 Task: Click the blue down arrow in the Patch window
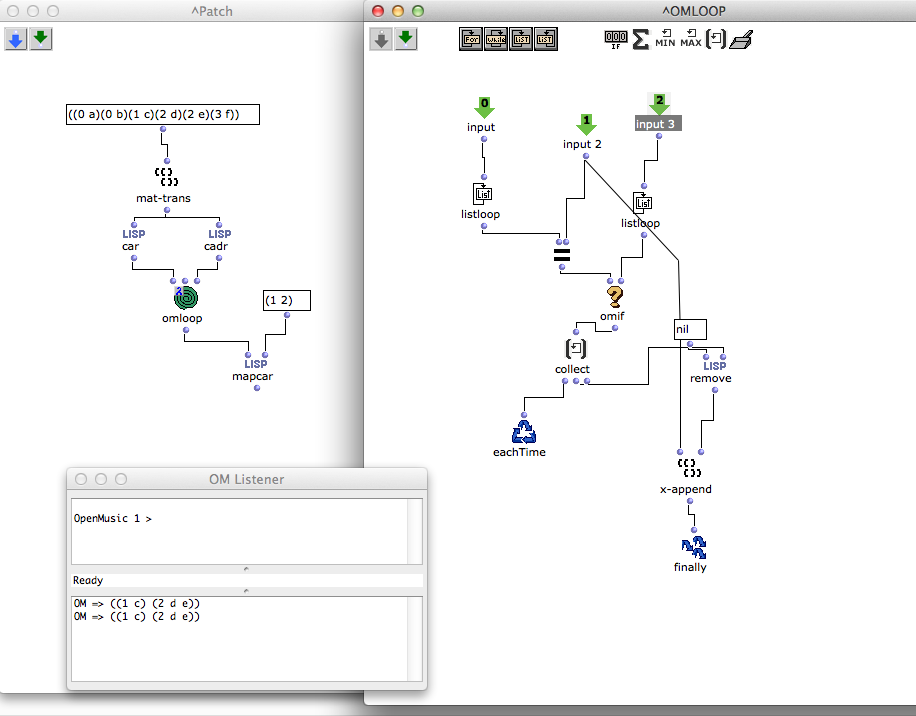[16, 39]
